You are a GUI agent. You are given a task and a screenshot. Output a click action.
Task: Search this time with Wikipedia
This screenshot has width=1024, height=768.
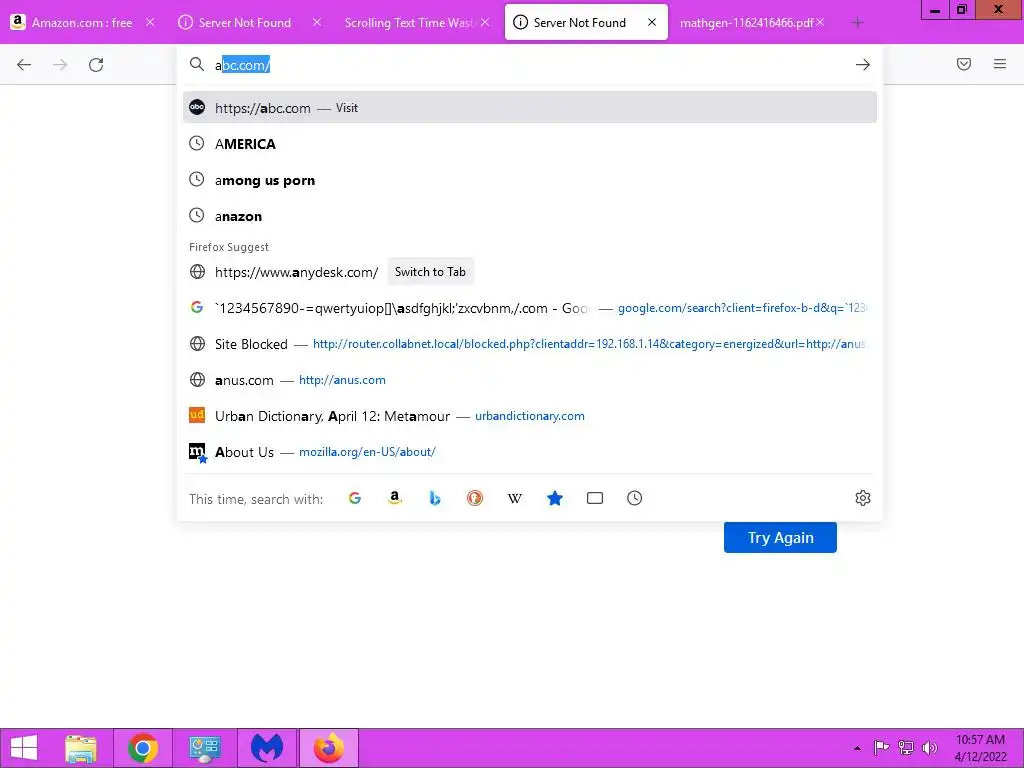[515, 498]
